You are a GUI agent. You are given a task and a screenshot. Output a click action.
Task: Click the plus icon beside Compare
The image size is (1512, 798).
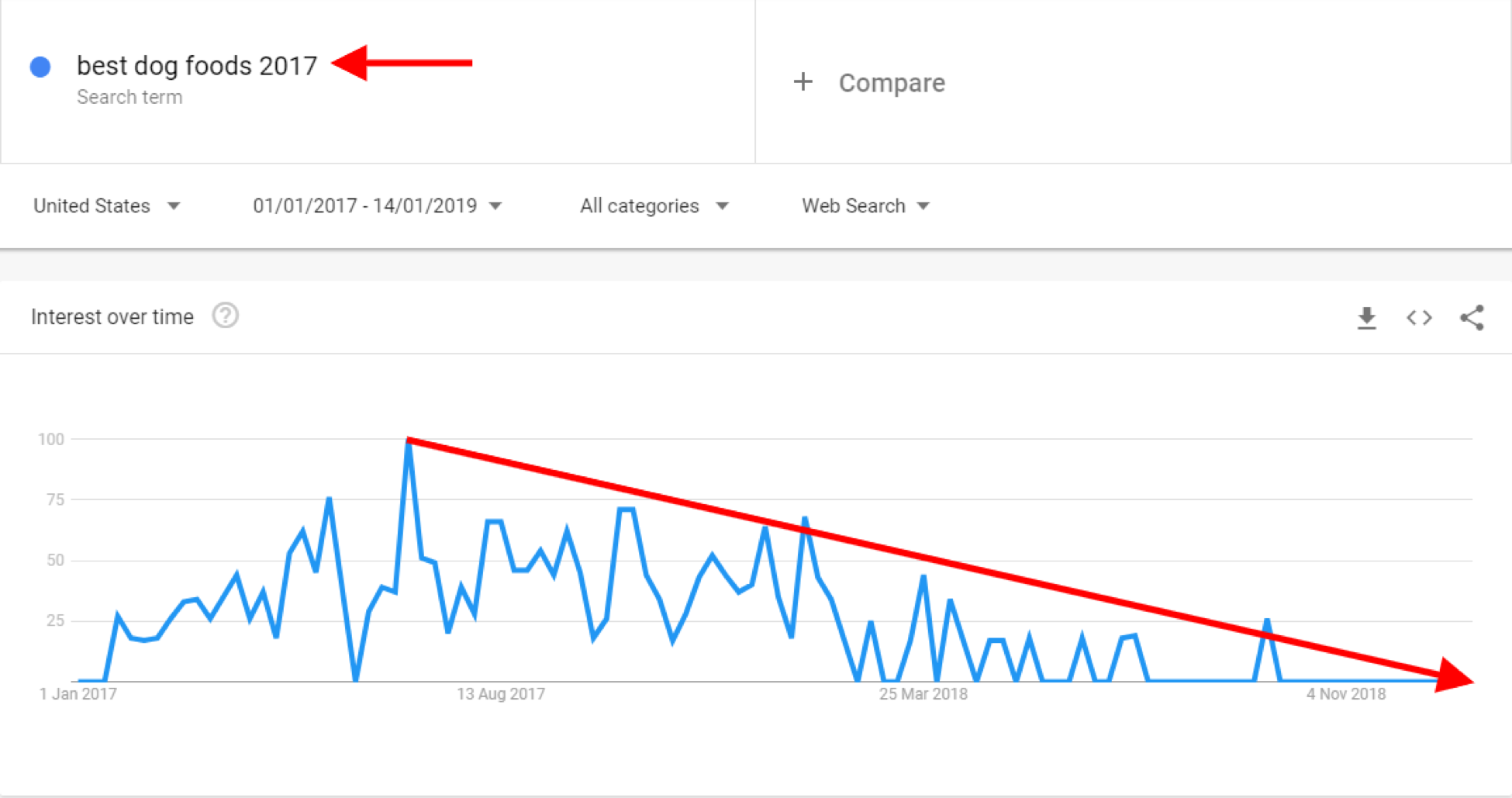coord(803,82)
